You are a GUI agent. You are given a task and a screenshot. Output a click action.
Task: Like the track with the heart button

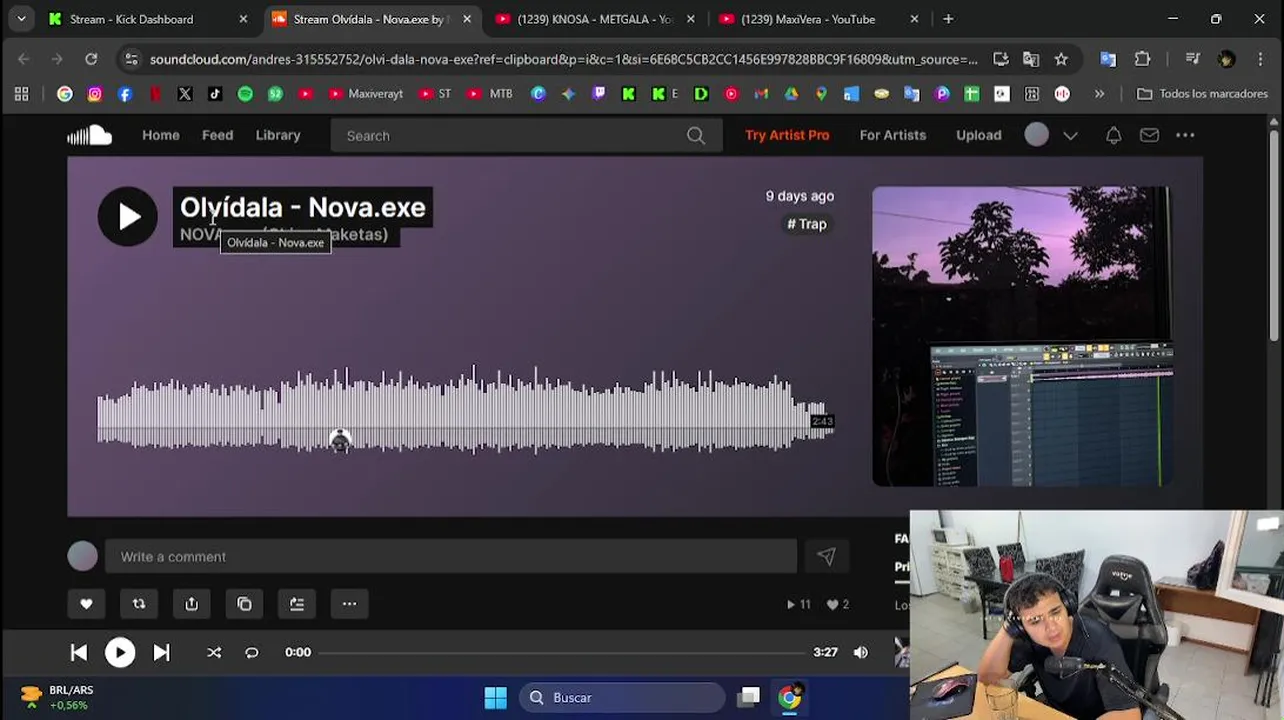click(86, 604)
